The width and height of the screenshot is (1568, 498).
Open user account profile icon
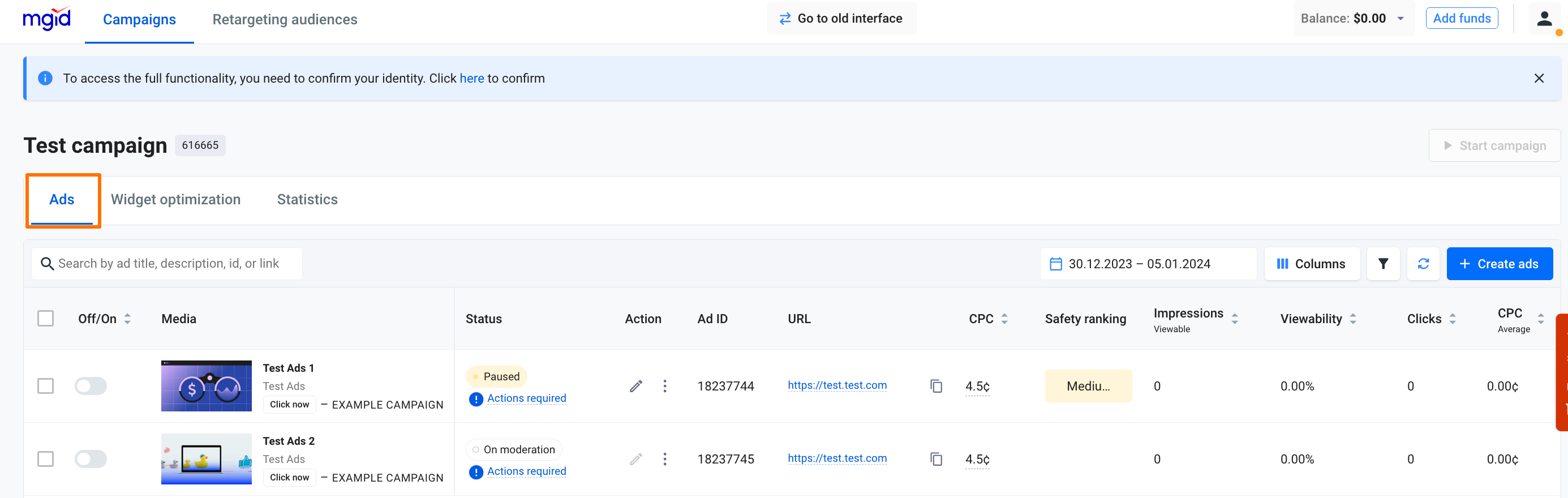[1544, 19]
